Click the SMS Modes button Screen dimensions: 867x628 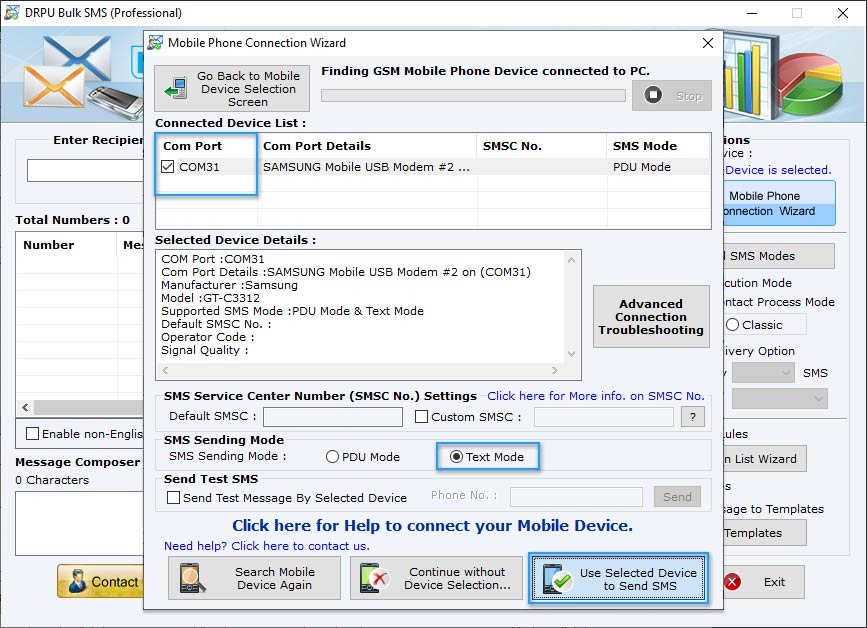click(779, 255)
